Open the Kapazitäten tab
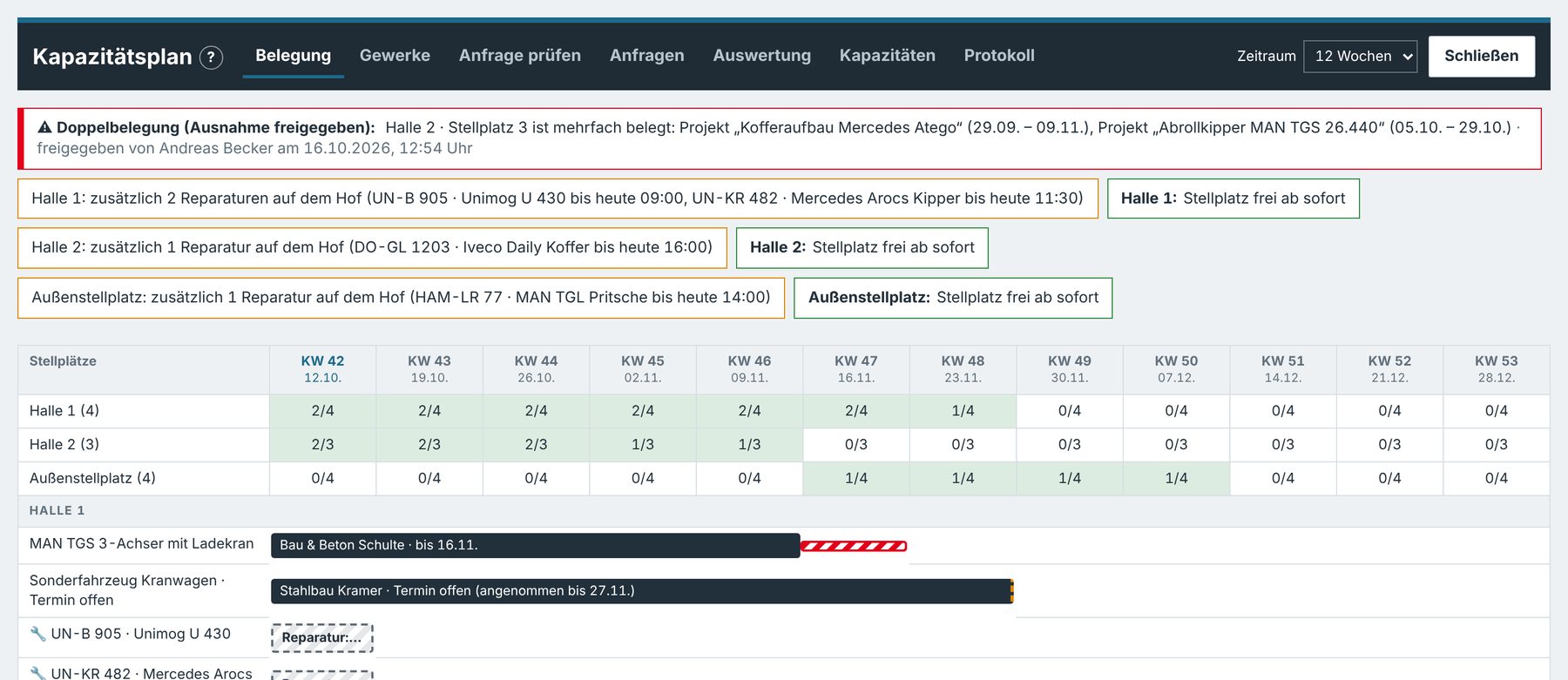Image resolution: width=1568 pixels, height=680 pixels. pyautogui.click(x=888, y=56)
